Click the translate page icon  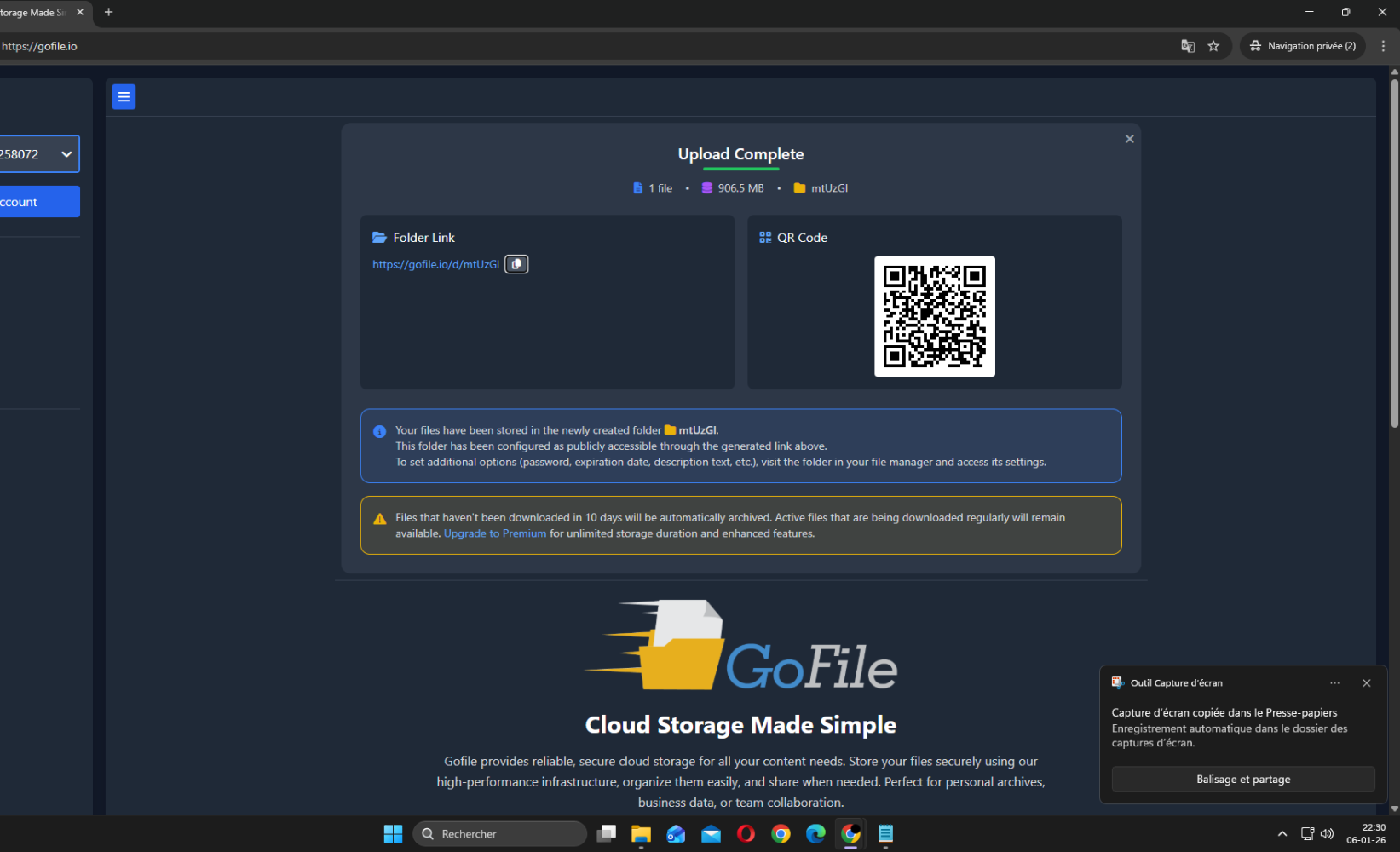coord(1188,46)
